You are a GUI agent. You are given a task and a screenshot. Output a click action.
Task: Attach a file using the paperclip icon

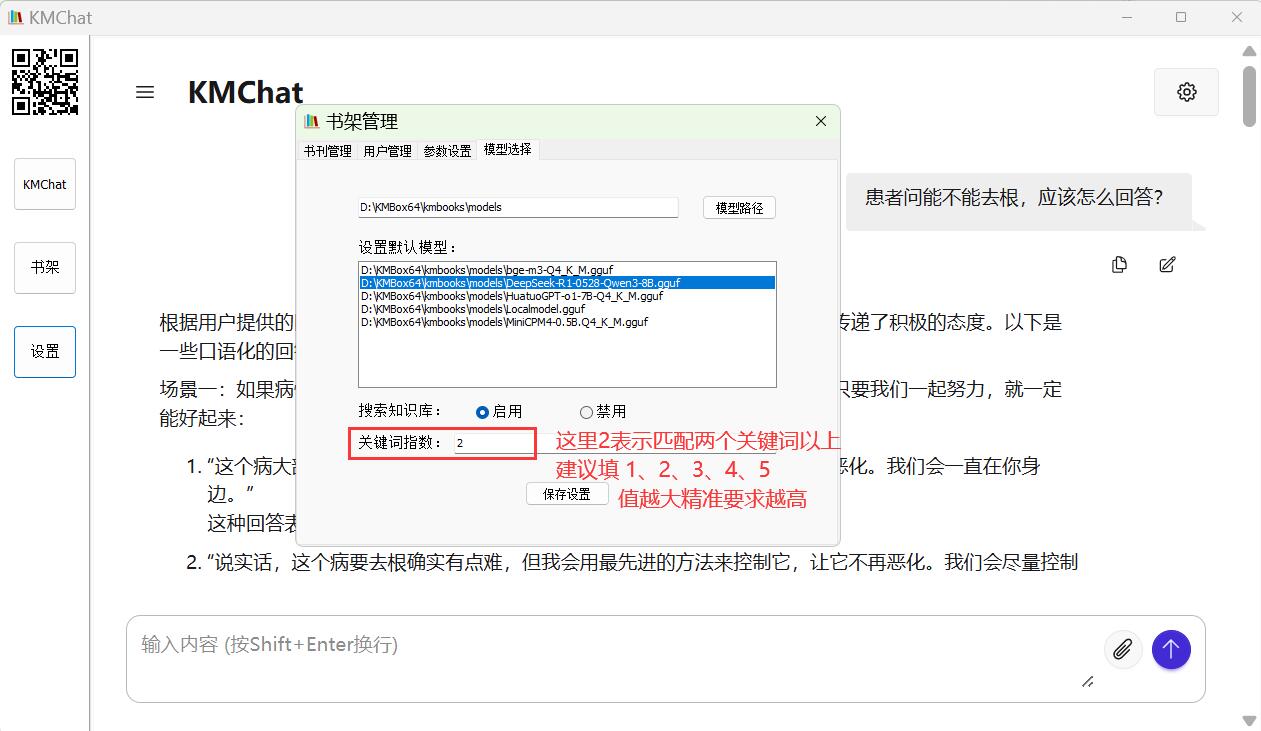(1123, 650)
